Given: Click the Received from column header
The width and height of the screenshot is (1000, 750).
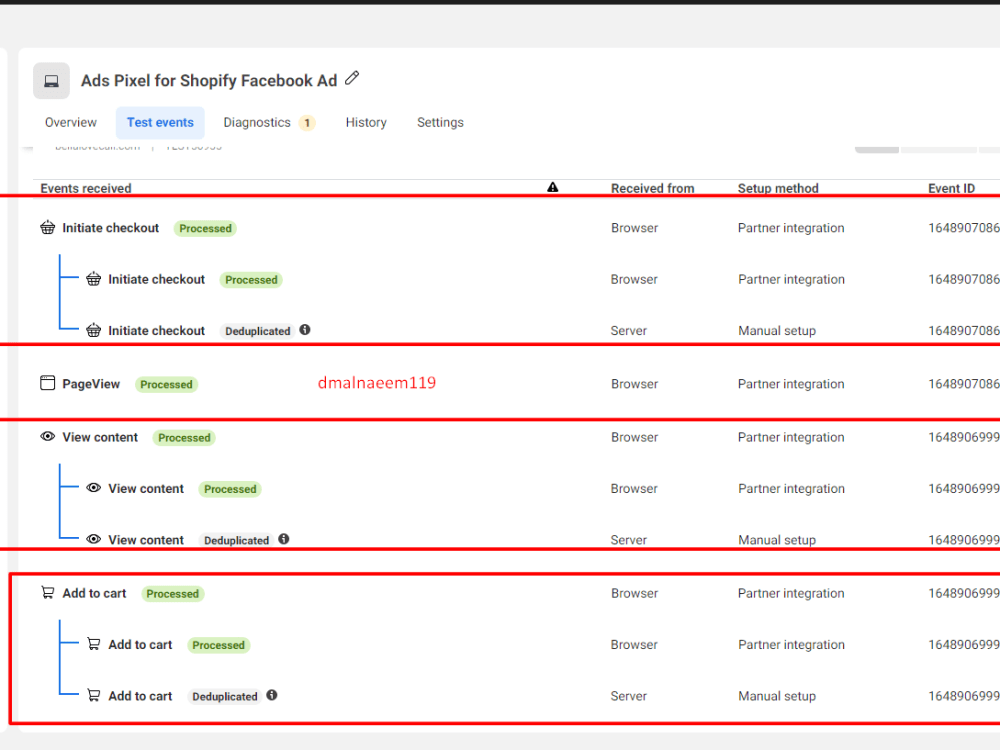Looking at the screenshot, I should pos(653,188).
